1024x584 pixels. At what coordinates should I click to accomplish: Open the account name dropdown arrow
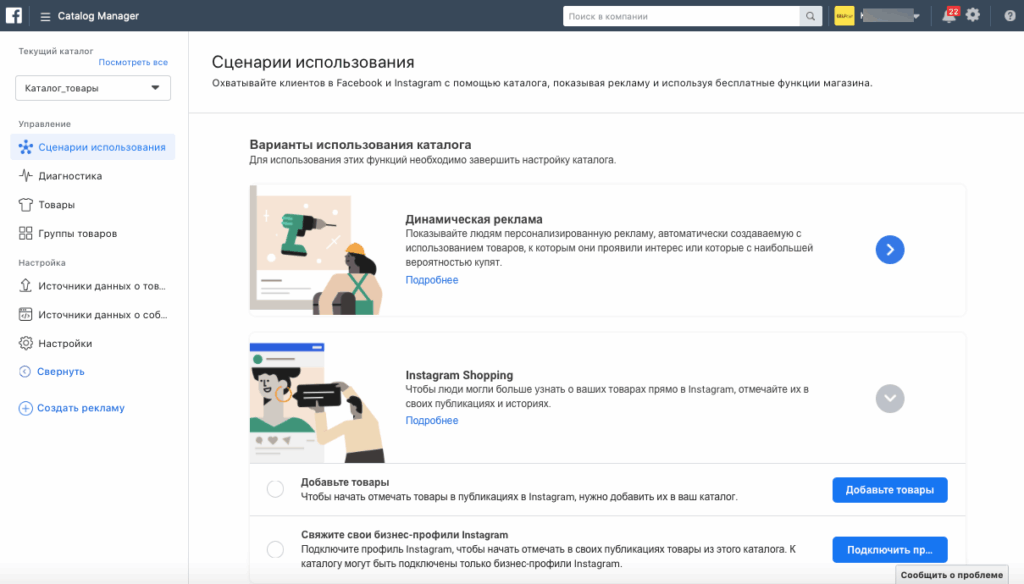[x=917, y=16]
